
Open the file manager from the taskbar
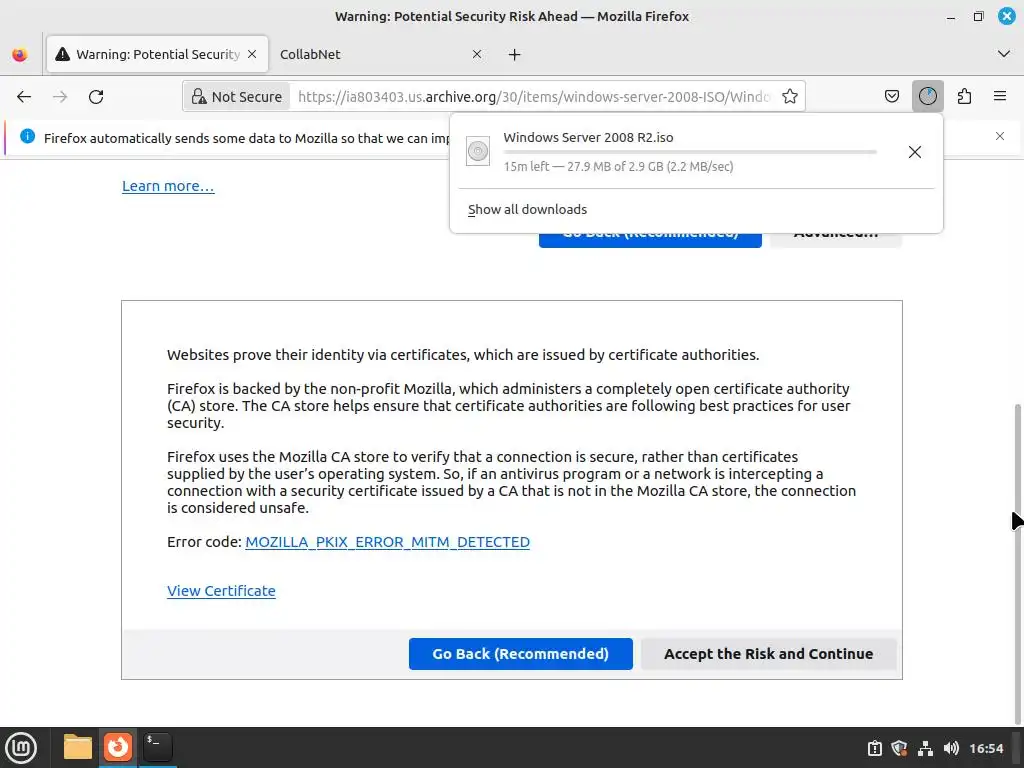pyautogui.click(x=78, y=747)
